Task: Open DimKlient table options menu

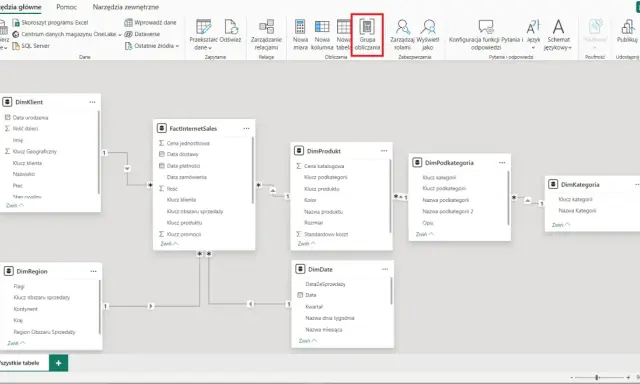Action: (92, 102)
